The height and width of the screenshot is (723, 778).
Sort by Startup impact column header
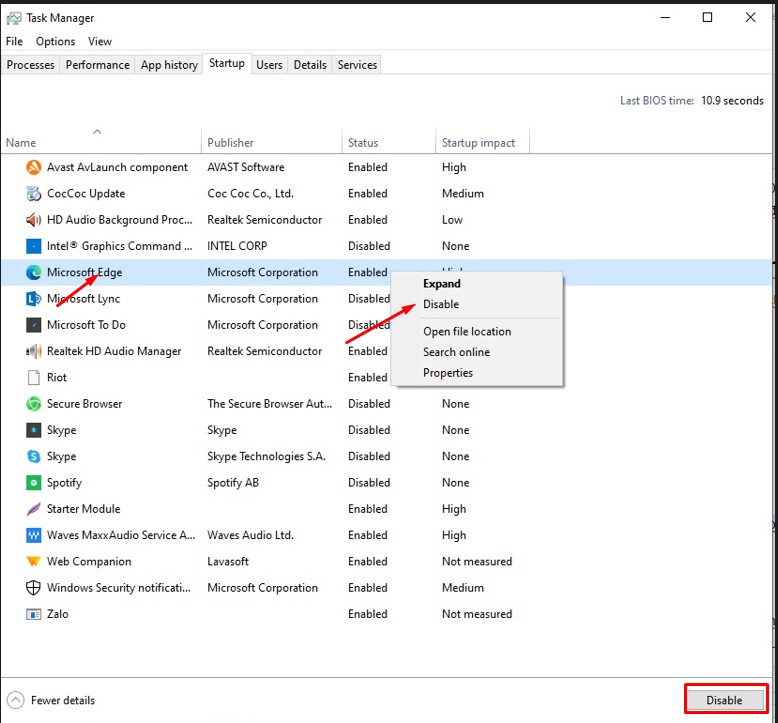click(478, 143)
